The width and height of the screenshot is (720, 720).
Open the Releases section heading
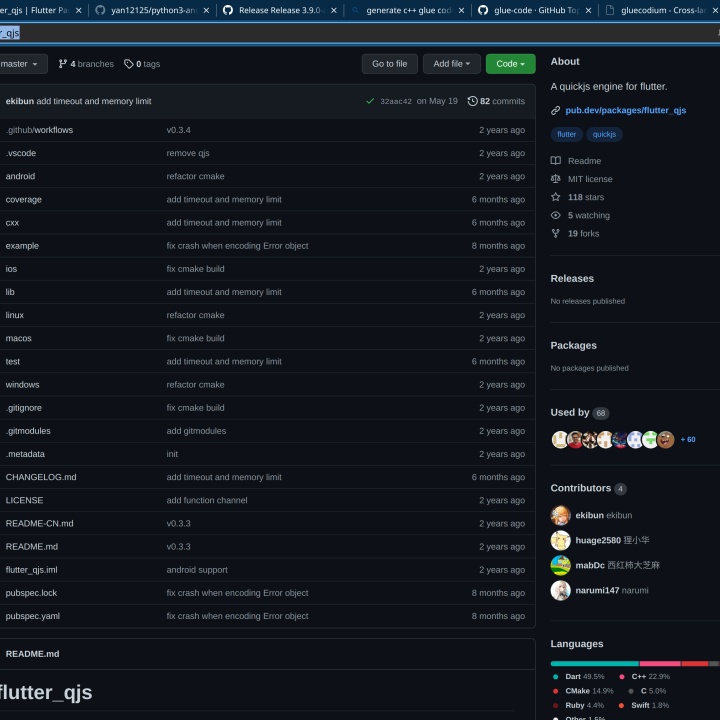click(572, 278)
